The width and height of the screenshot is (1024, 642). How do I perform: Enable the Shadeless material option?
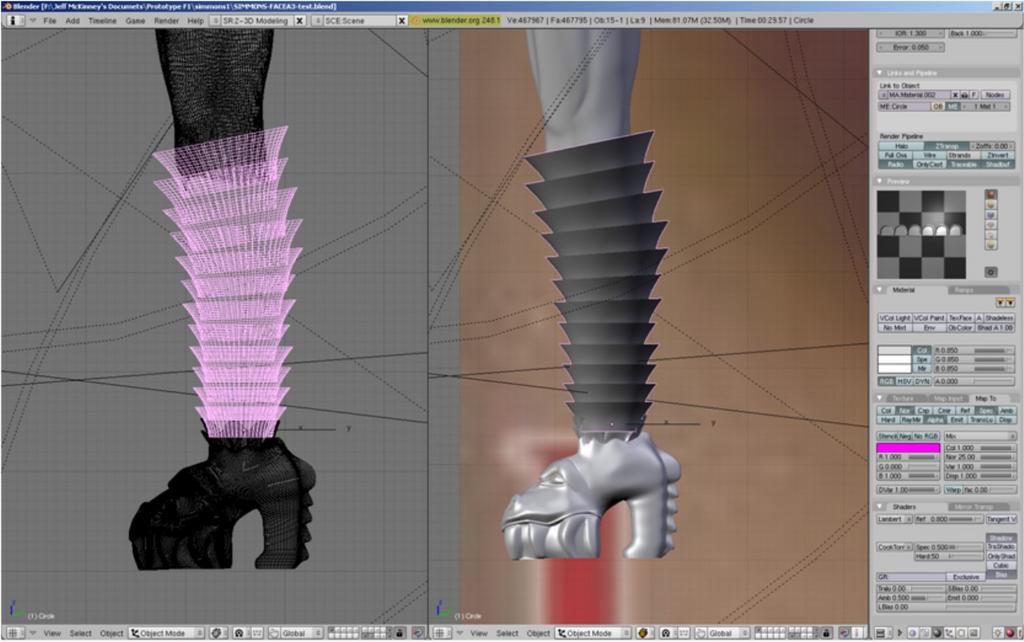click(999, 318)
